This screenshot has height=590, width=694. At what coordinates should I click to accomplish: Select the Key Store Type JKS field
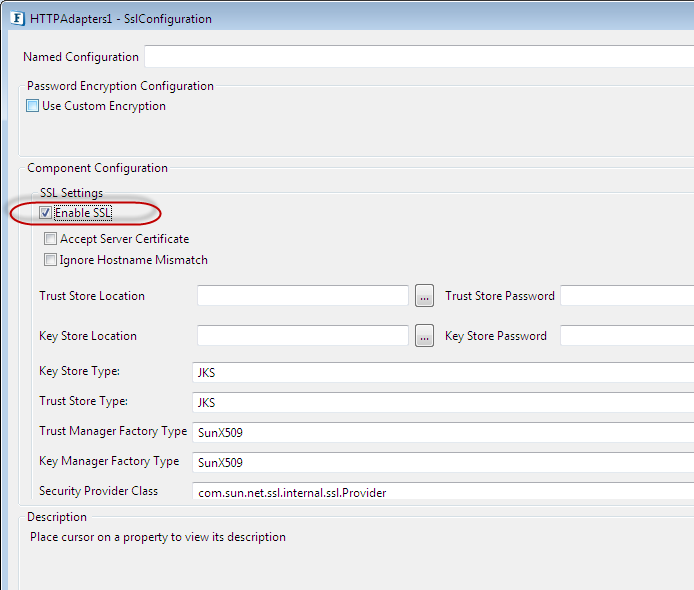[x=440, y=372]
